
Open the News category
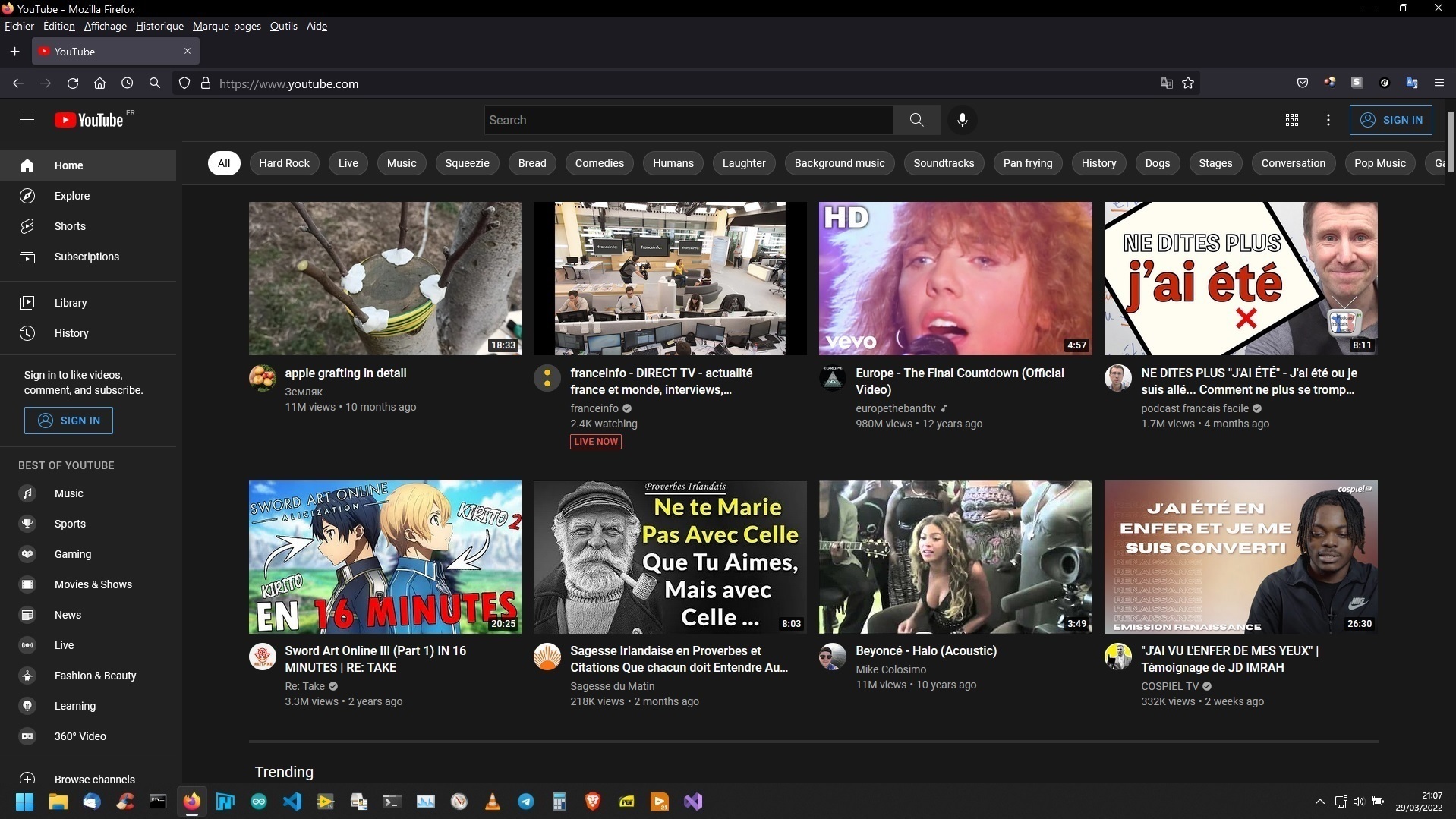coord(88,615)
